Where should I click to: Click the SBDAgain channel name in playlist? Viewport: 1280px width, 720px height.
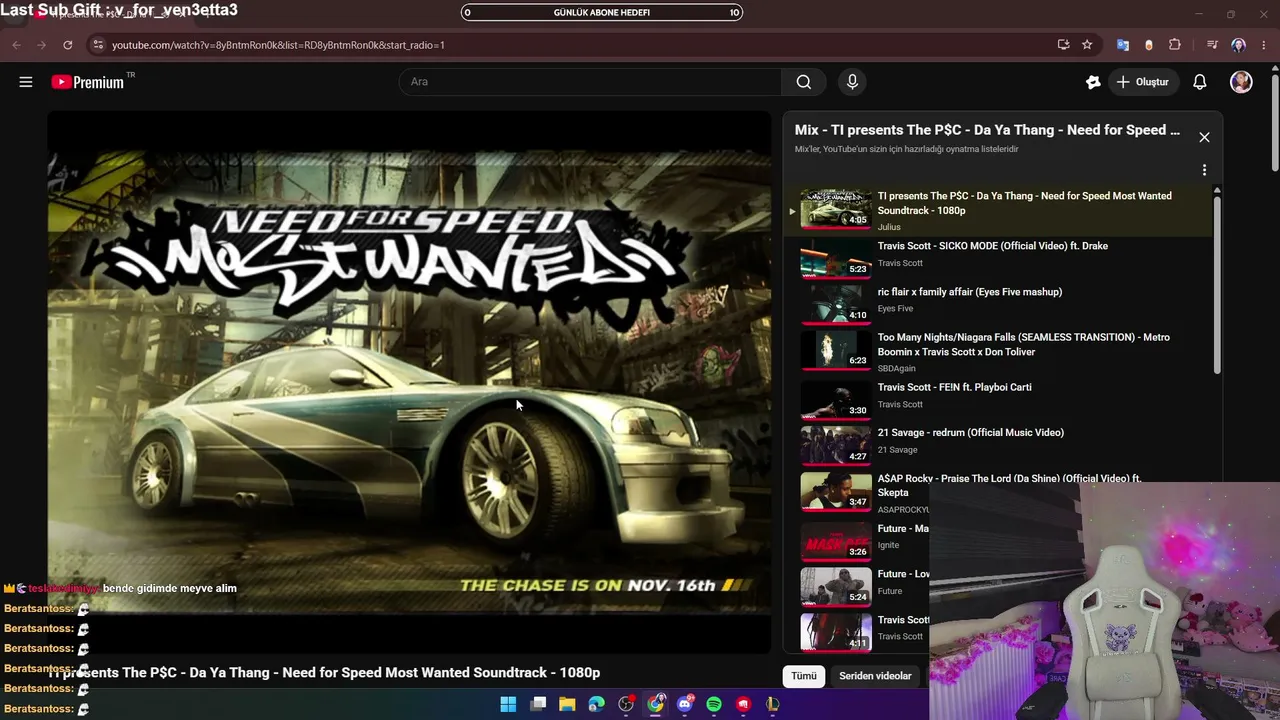click(x=896, y=368)
